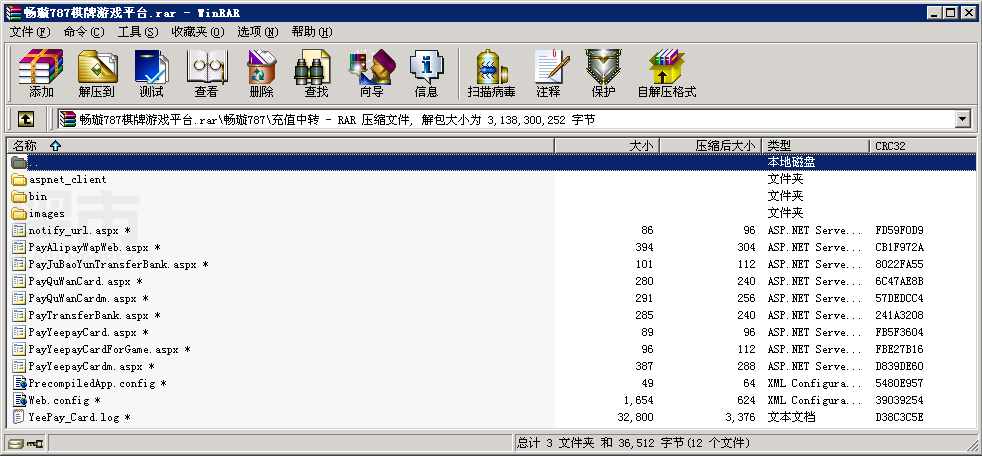Select the PayYeepayCardForGame.aspx file
Image resolution: width=982 pixels, height=456 pixels.
pyautogui.click(x=110, y=349)
